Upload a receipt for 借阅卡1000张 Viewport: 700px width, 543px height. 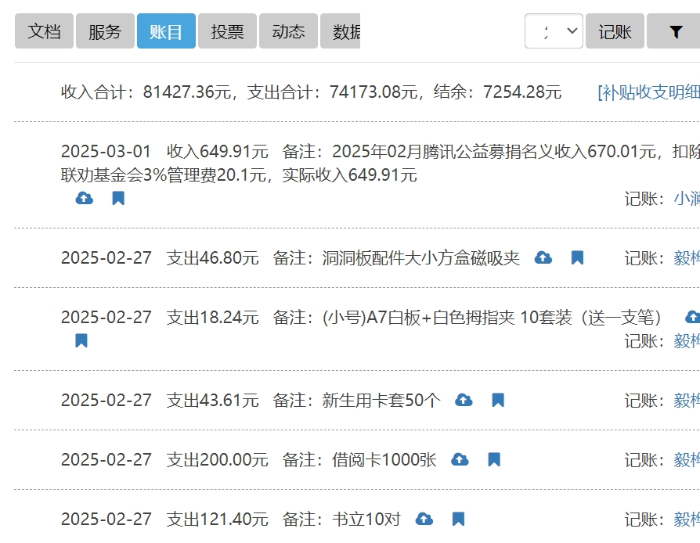point(460,459)
